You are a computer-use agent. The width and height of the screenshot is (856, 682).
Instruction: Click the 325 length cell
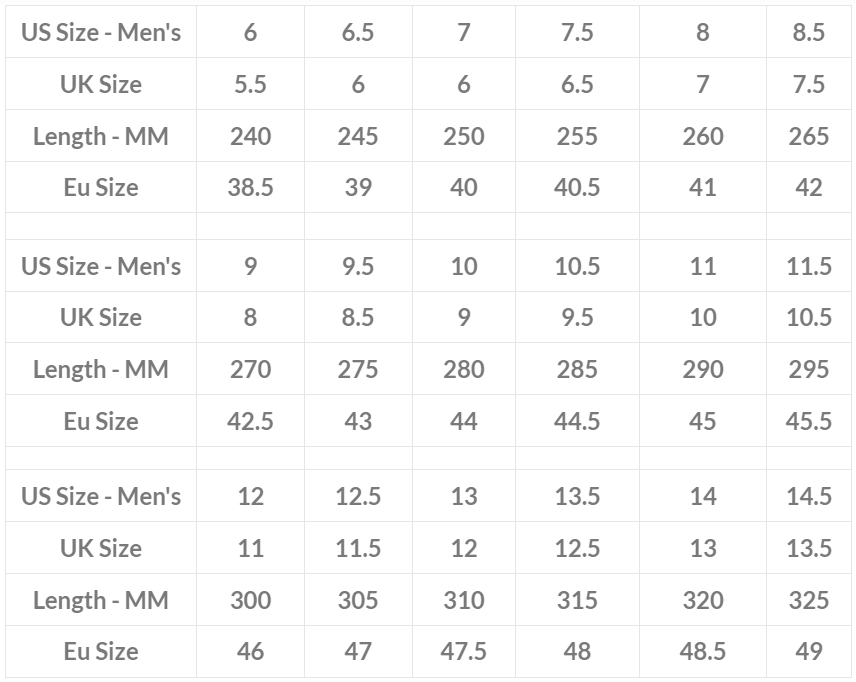[x=808, y=600]
